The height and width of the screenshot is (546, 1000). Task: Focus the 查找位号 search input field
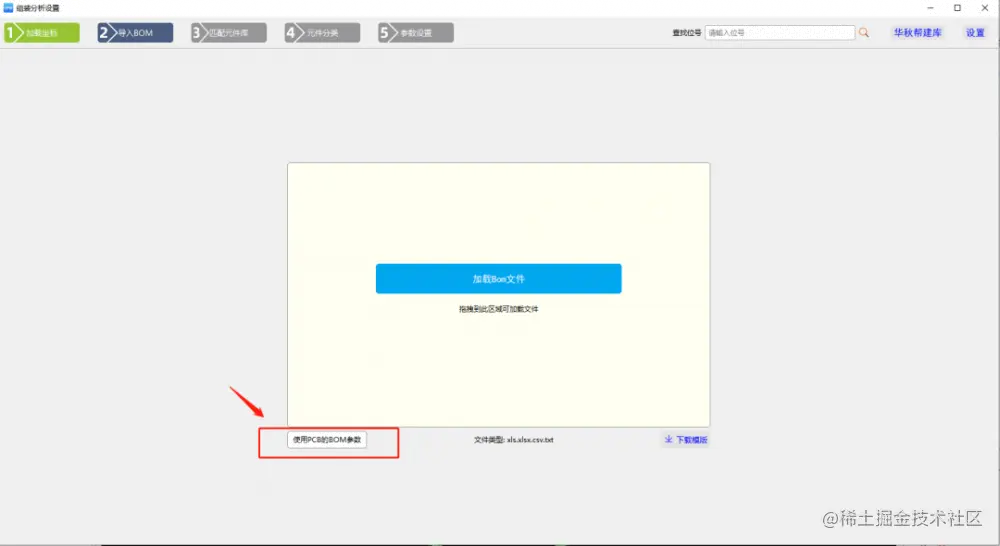[779, 33]
